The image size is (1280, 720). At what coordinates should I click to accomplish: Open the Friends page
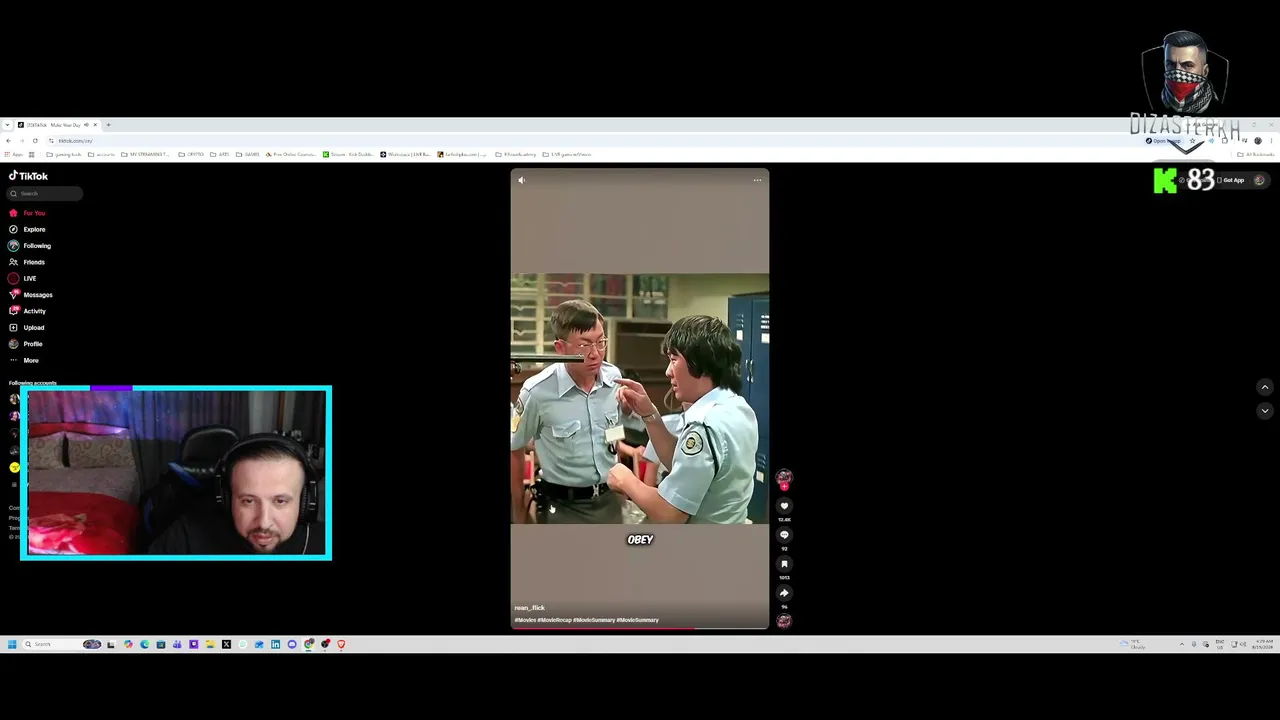tap(28, 262)
